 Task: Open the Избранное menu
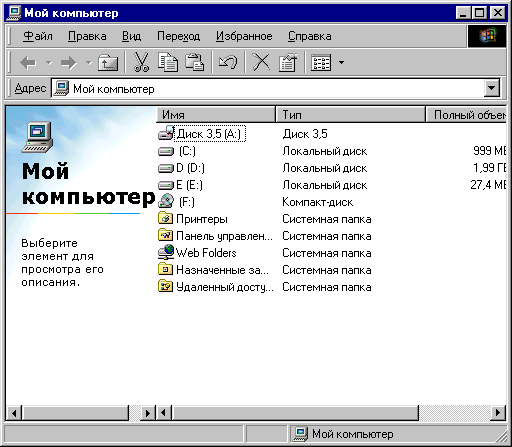244,36
